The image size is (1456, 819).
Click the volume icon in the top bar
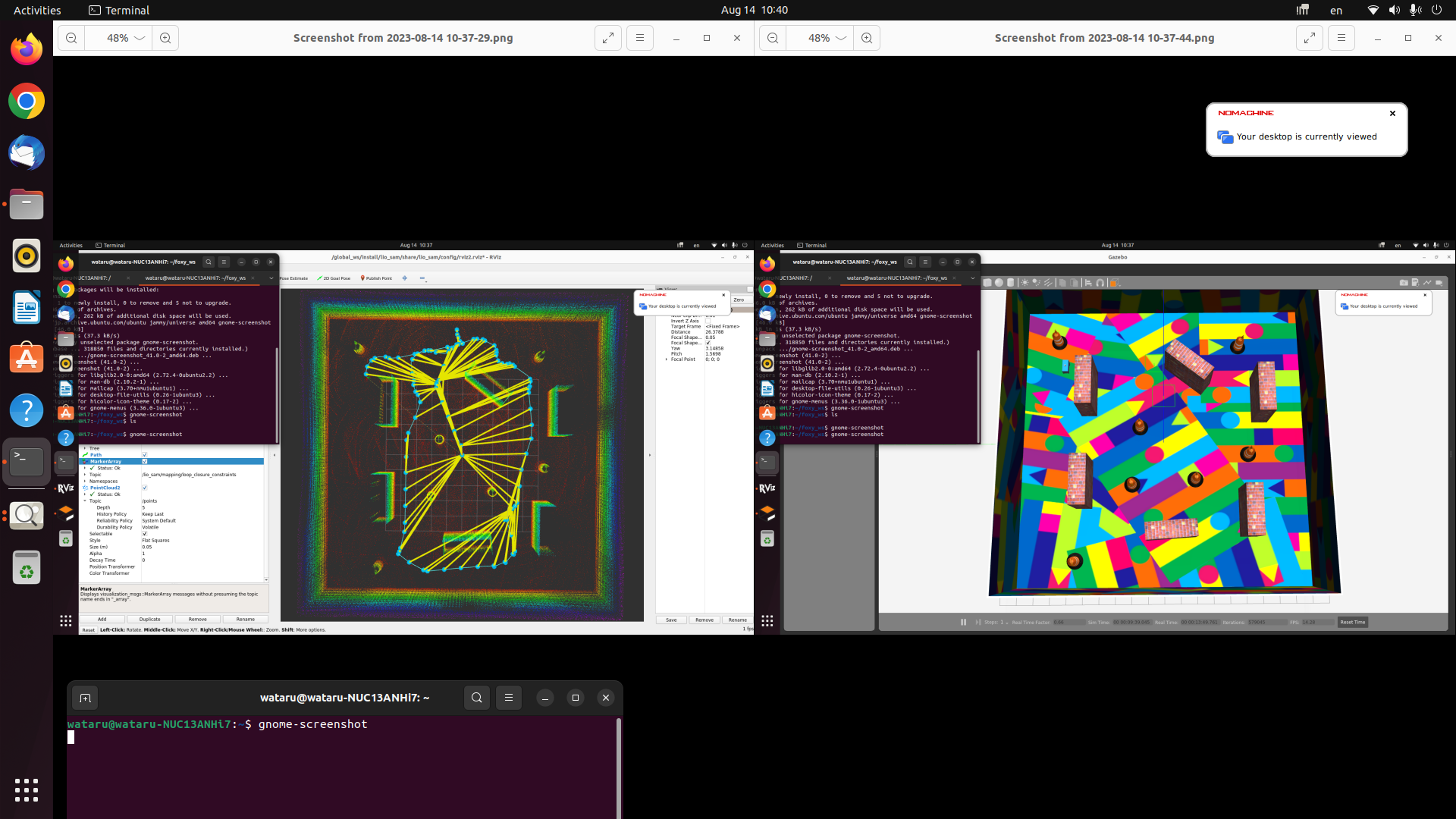pyautogui.click(x=1395, y=10)
